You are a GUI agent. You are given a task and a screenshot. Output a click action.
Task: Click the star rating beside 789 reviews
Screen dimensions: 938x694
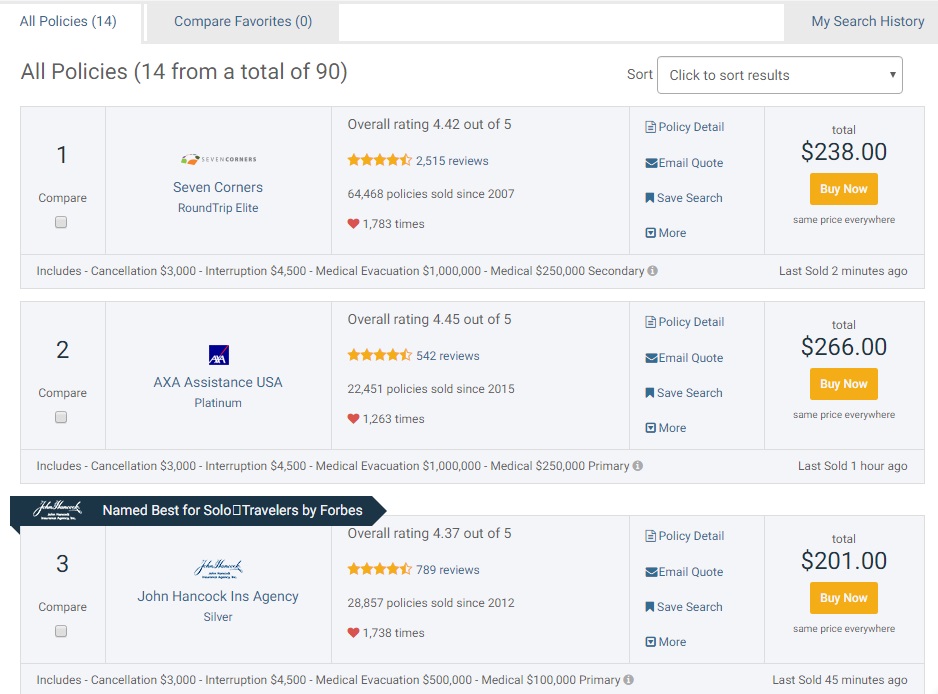click(x=379, y=569)
